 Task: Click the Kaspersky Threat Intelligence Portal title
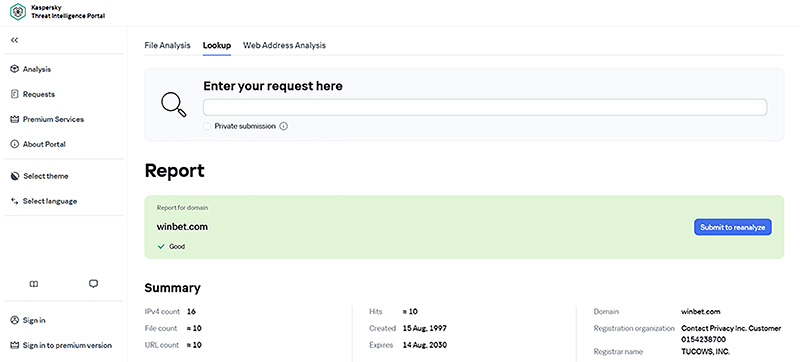click(68, 12)
